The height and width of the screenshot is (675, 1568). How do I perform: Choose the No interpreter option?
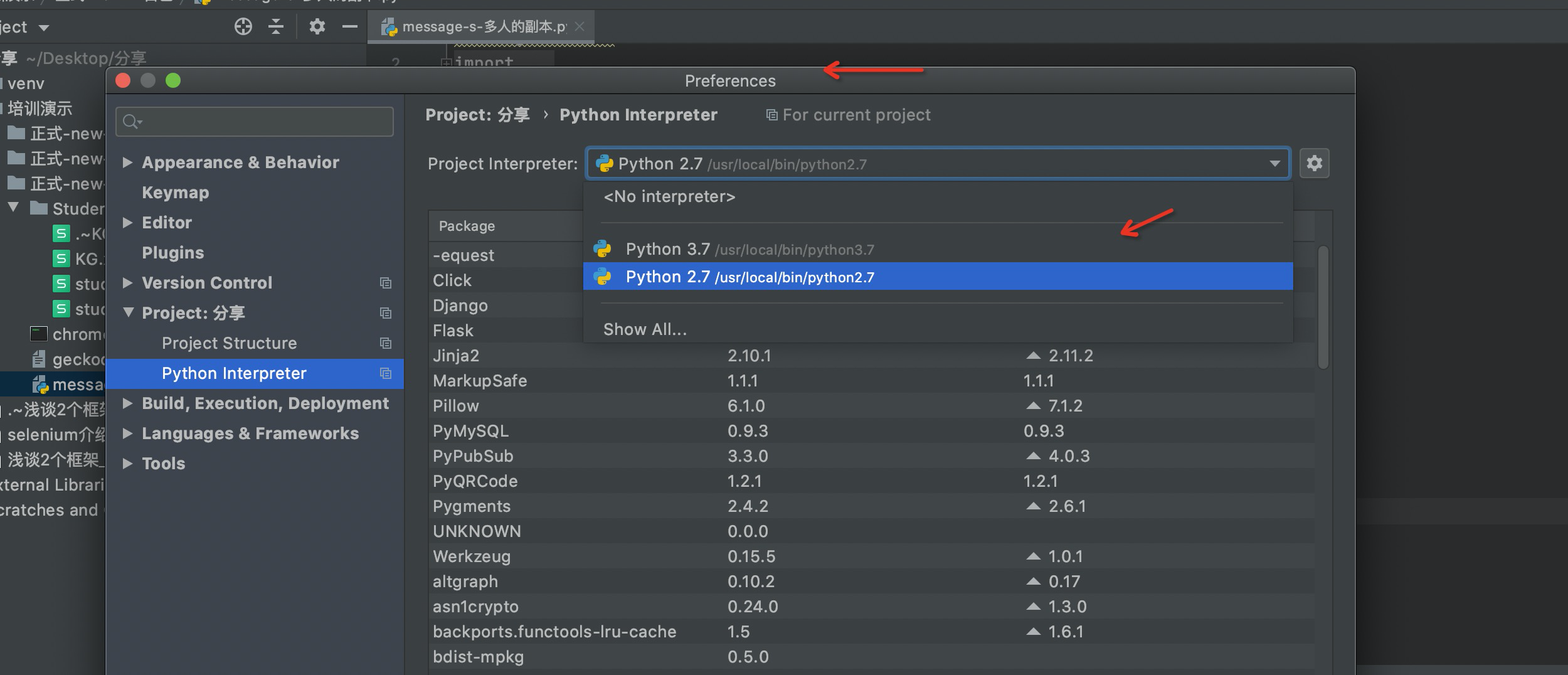(669, 197)
